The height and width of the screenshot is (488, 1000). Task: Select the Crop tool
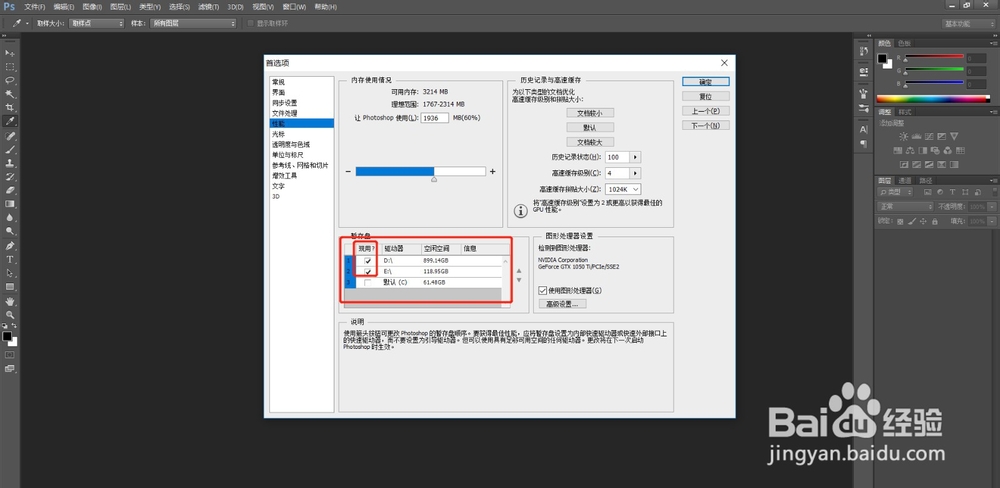coord(10,107)
